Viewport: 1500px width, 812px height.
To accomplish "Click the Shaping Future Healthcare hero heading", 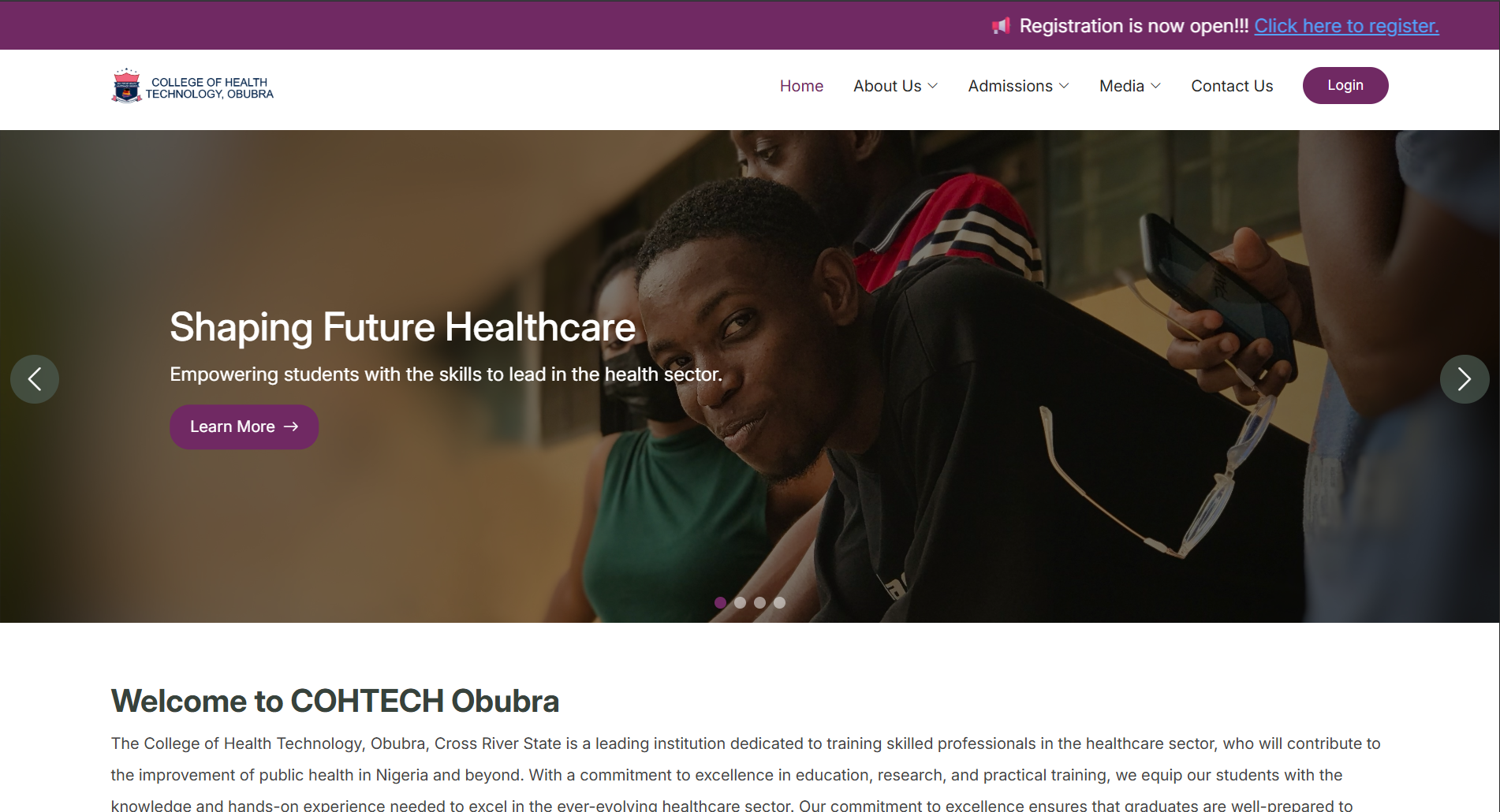I will pos(402,327).
